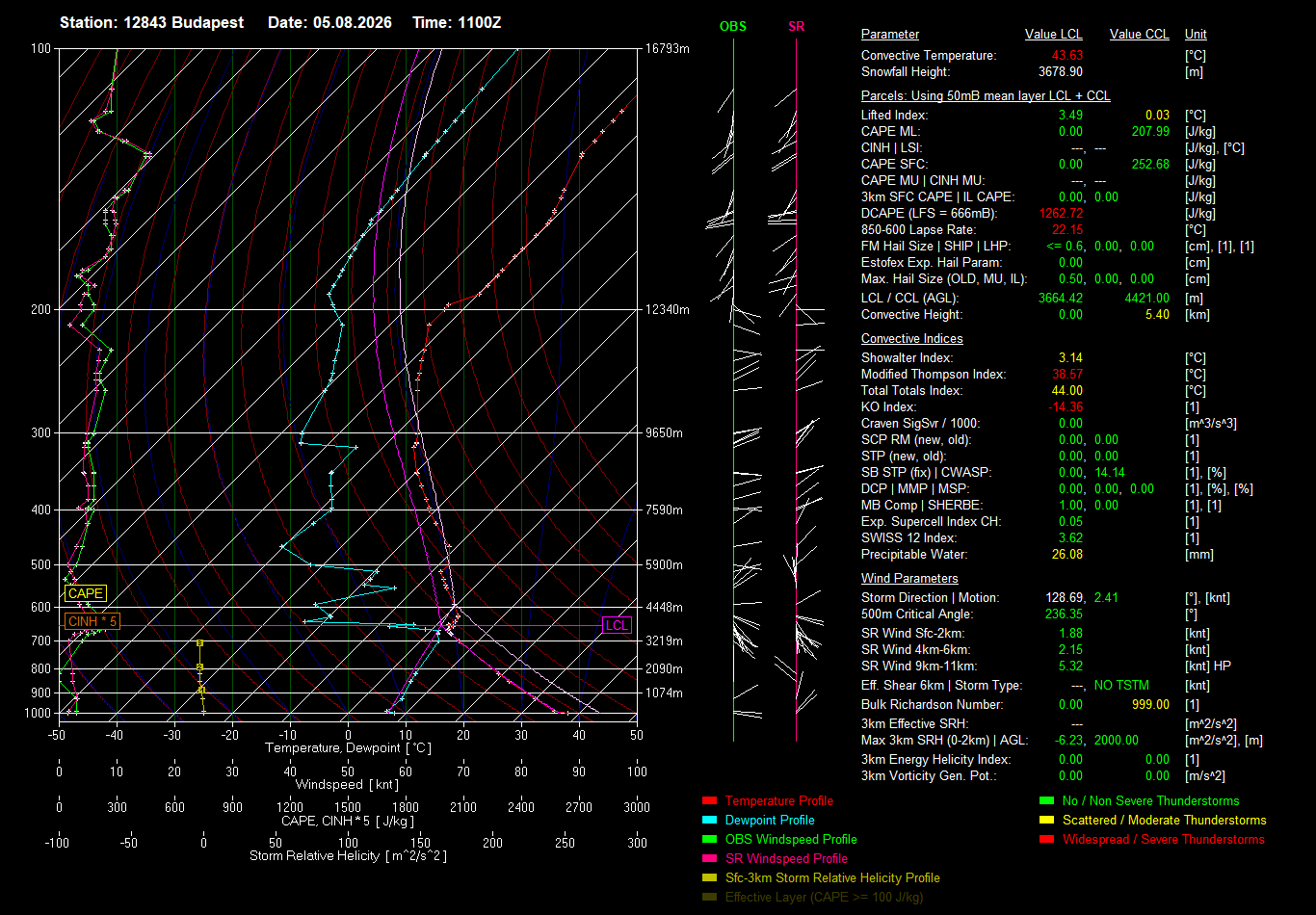Click the '3km Vorticity Gen. Pot.:' row label
Image resolution: width=1316 pixels, height=915 pixels.
point(929,775)
